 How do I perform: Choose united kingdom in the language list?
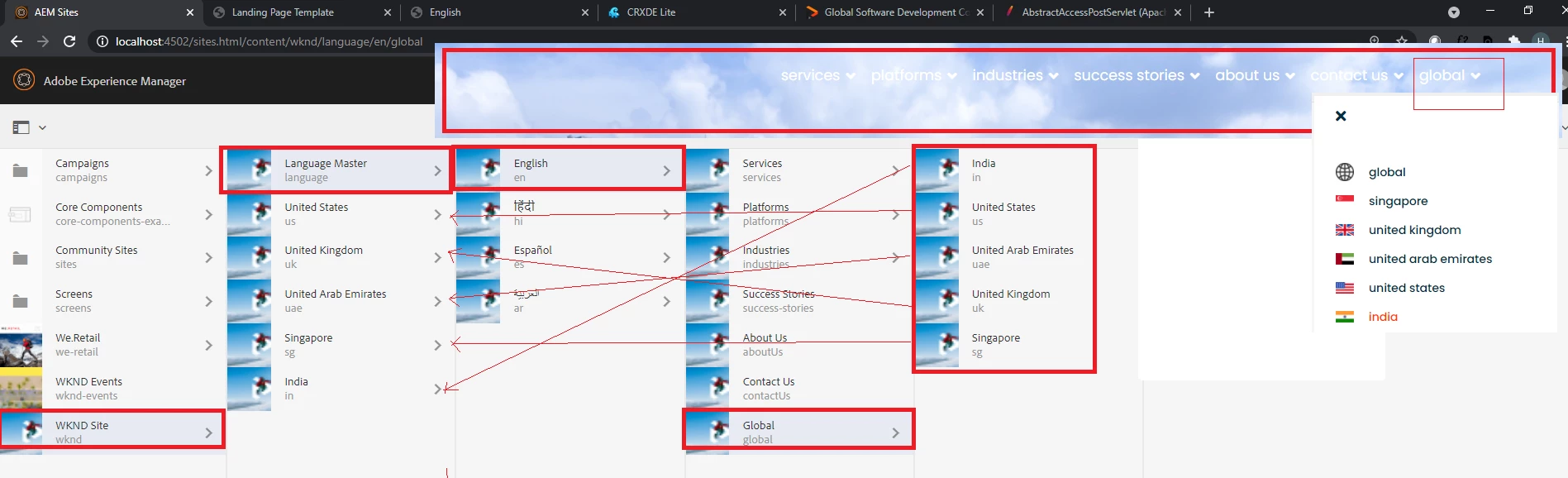pos(1414,230)
